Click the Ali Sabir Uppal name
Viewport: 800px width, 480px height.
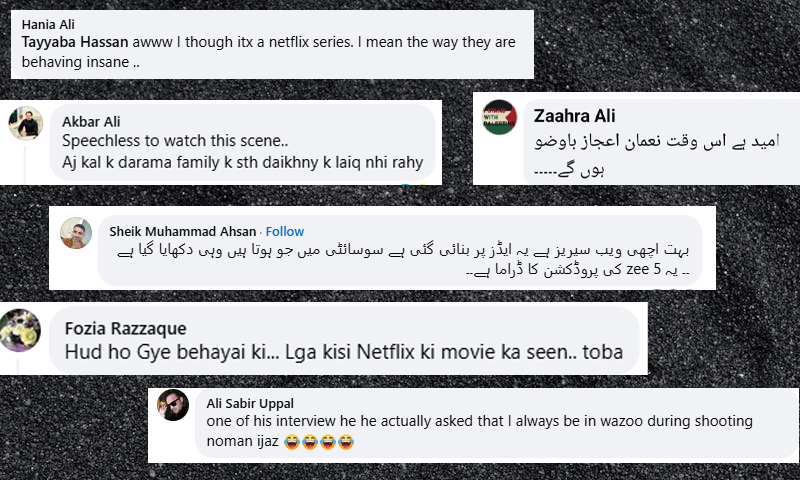250,402
